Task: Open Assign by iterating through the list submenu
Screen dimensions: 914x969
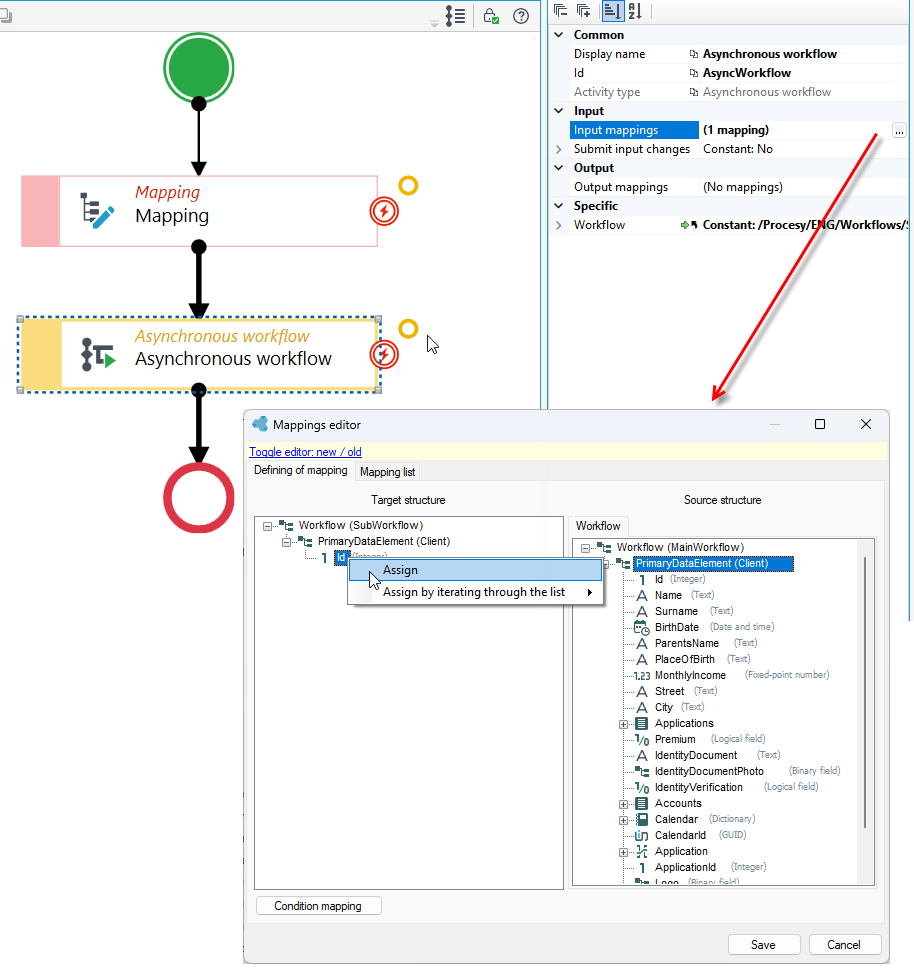Action: point(475,592)
